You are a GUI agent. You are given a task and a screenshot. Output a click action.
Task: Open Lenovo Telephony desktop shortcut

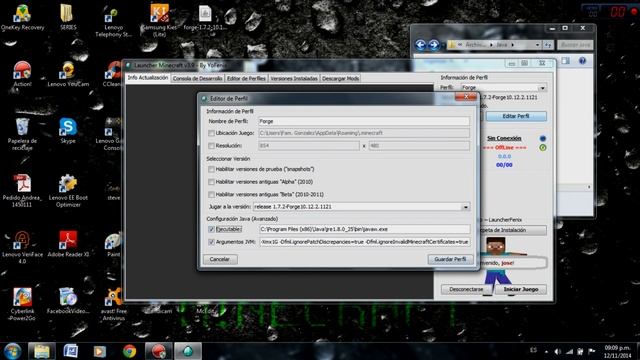(x=113, y=22)
